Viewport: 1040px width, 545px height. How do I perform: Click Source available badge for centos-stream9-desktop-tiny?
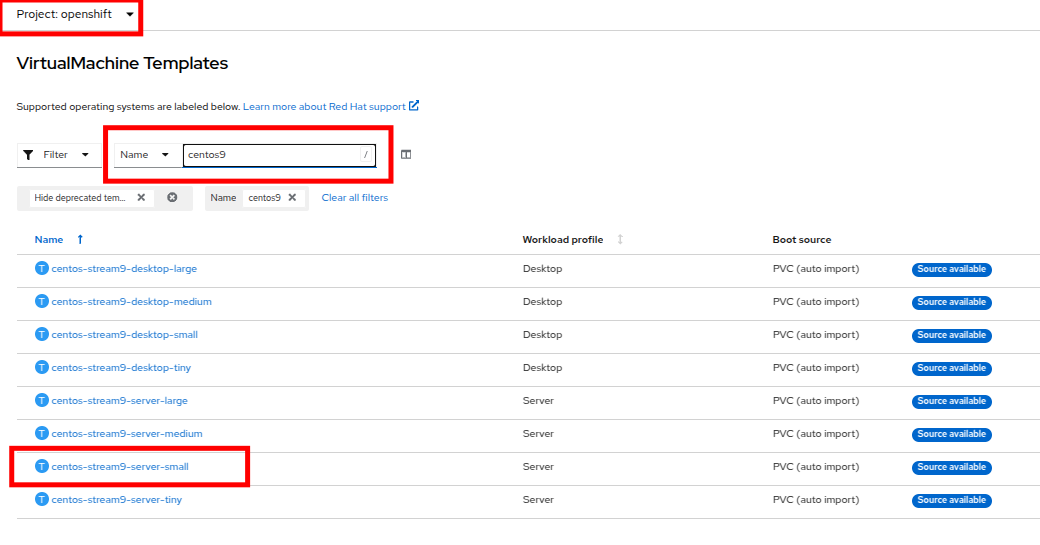click(x=951, y=368)
